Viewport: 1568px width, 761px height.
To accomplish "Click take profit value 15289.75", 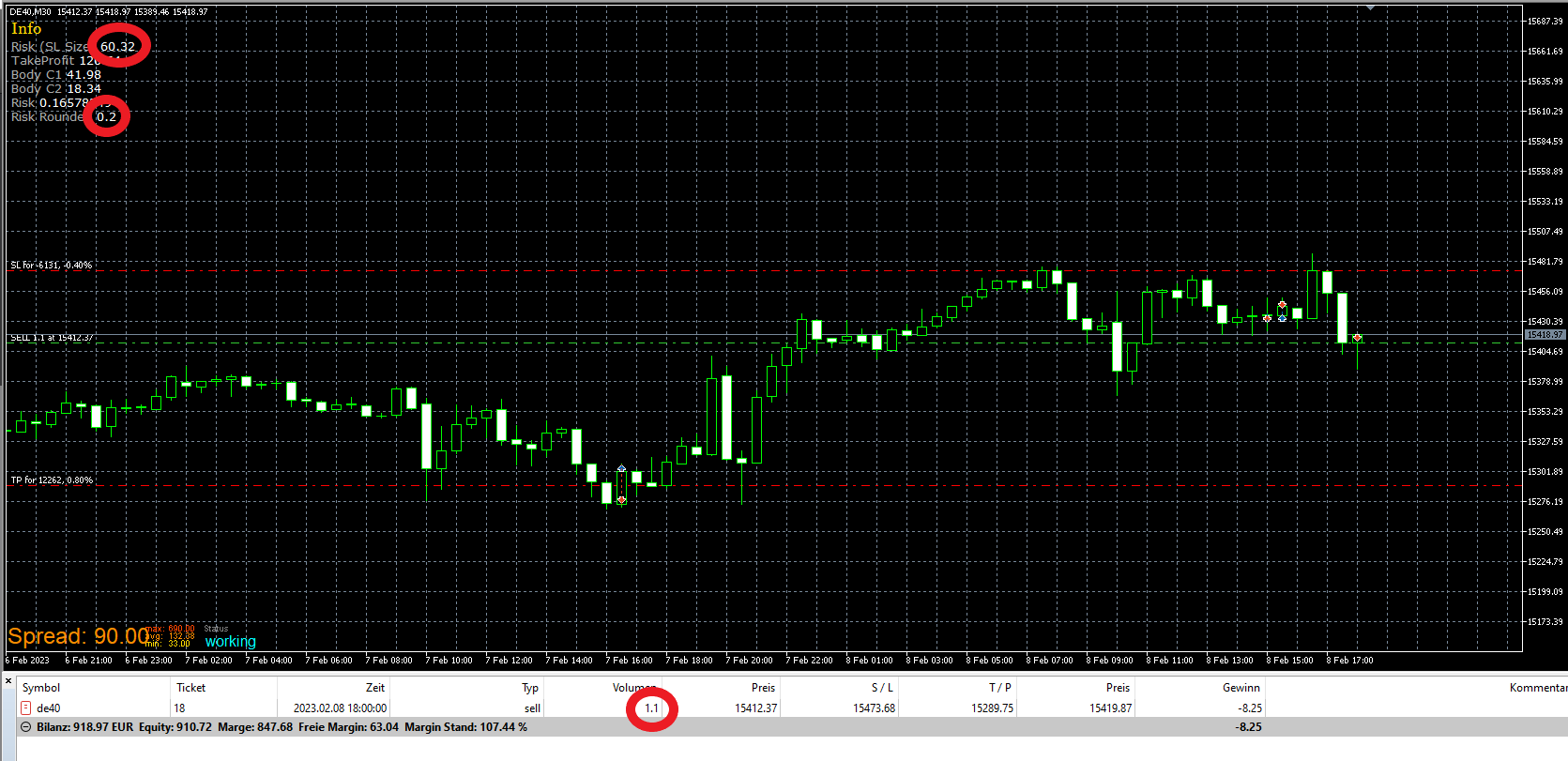I will point(992,708).
